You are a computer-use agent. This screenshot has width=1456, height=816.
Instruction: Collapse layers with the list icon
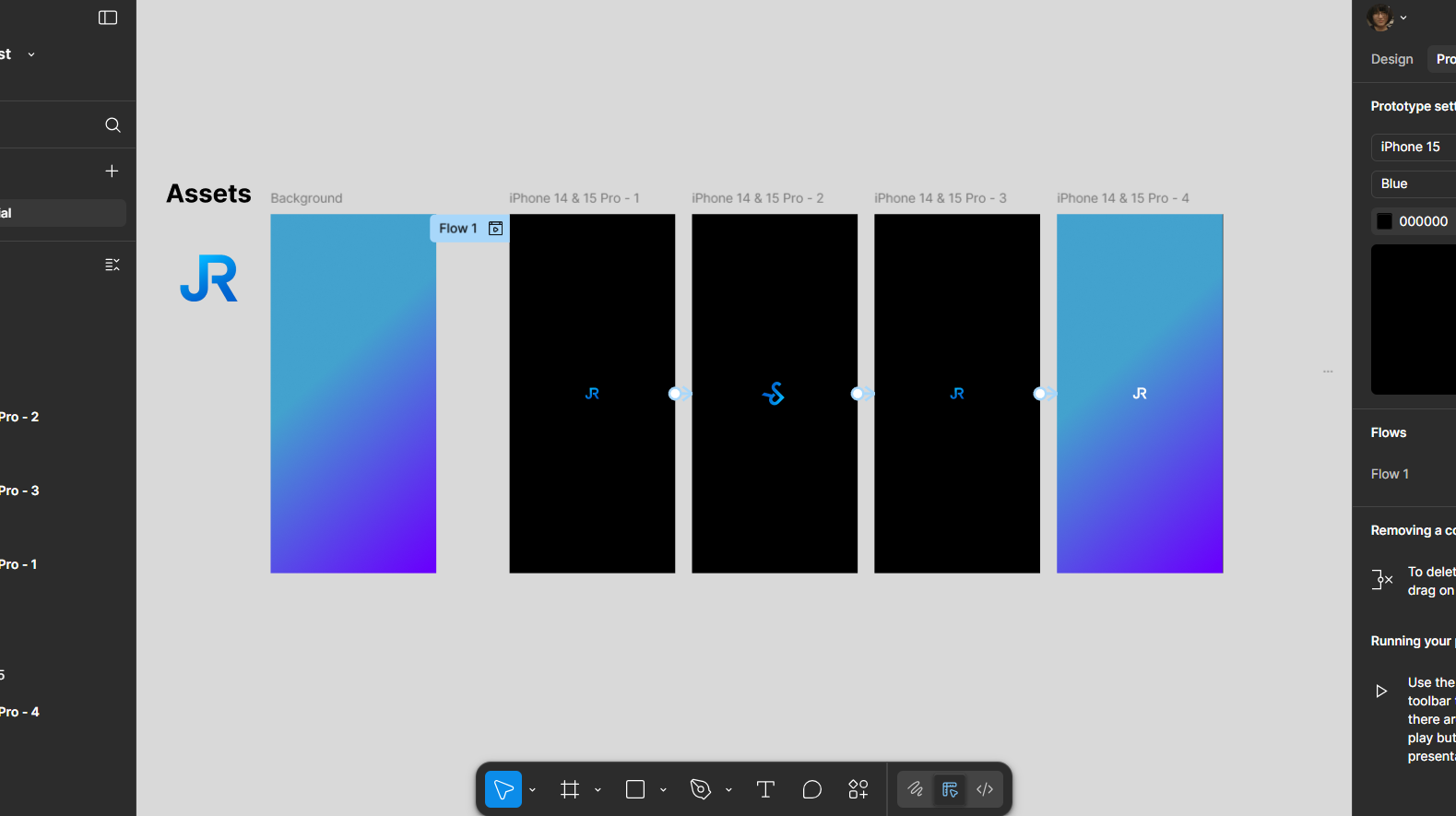(112, 265)
